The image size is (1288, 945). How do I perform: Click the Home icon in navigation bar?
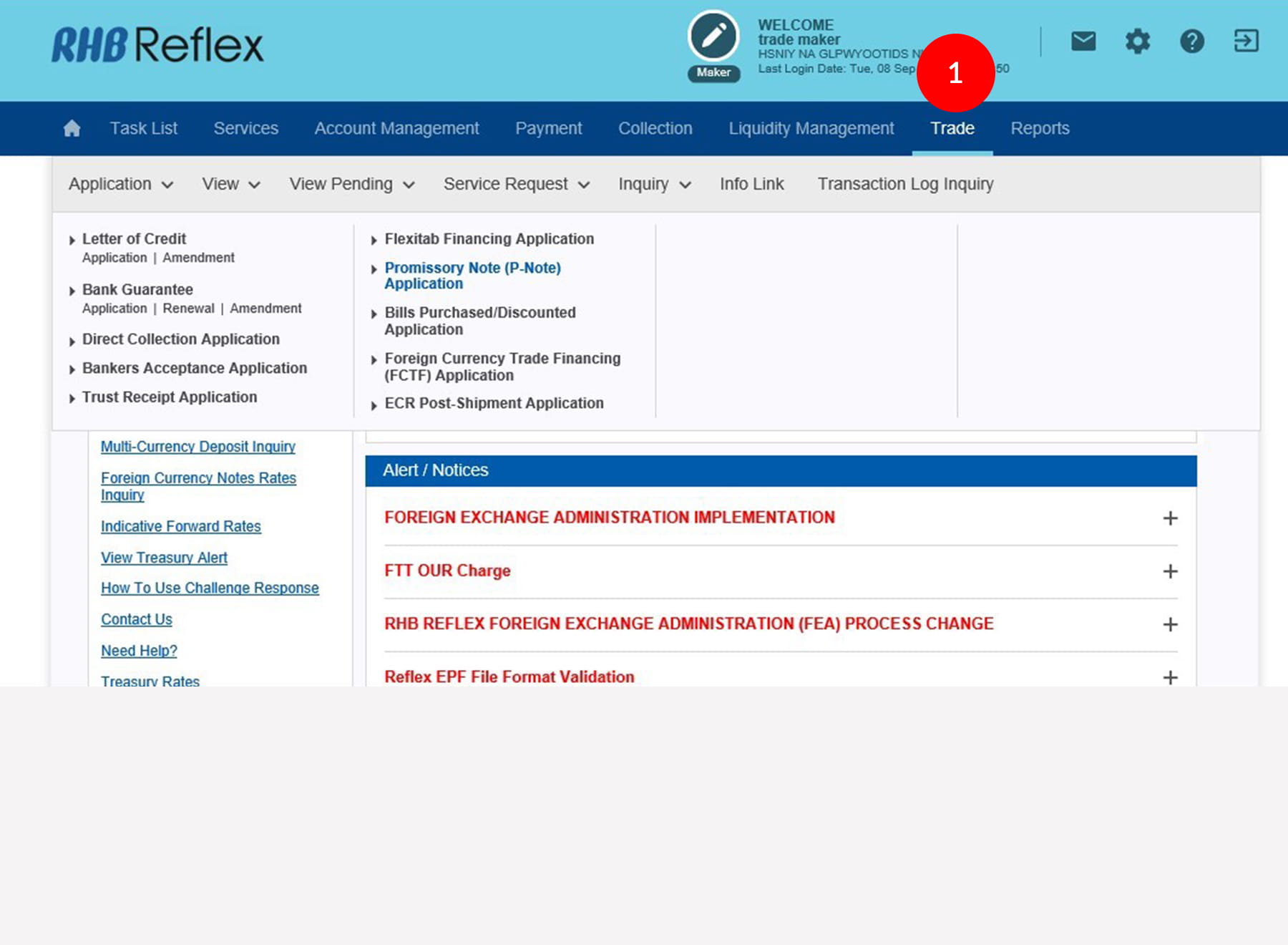tap(72, 129)
